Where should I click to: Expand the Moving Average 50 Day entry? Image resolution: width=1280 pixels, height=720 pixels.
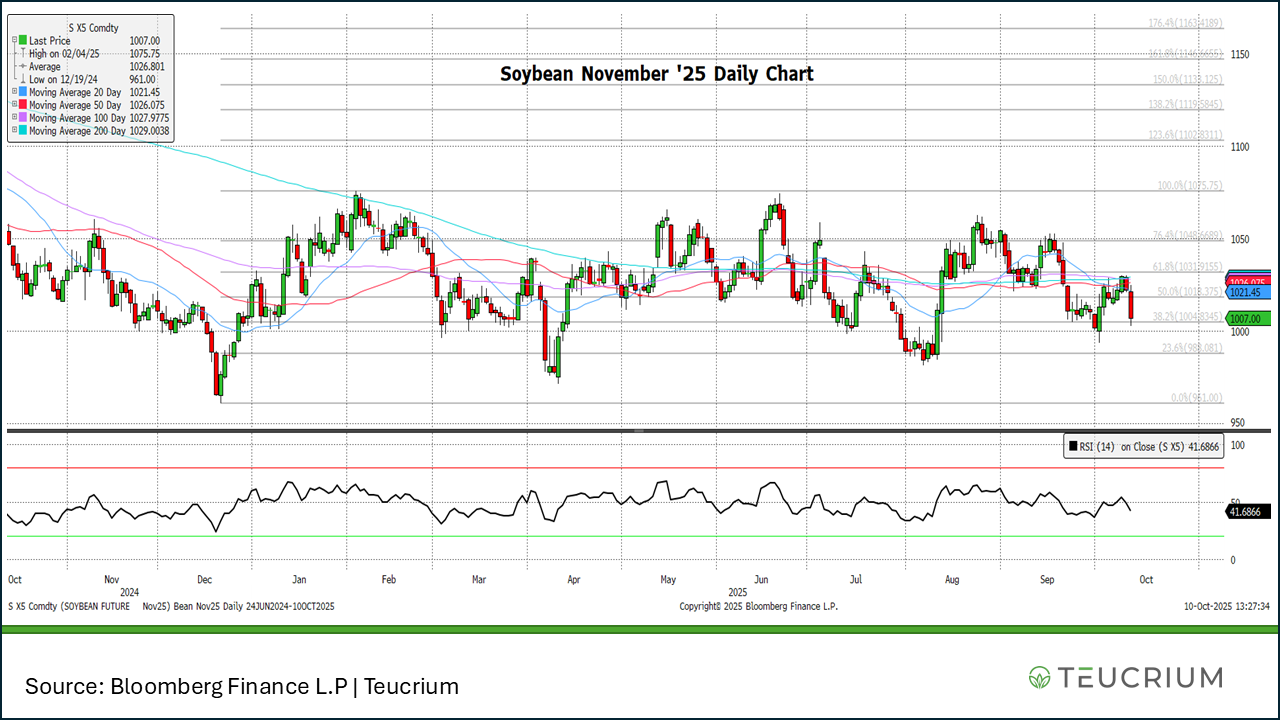pyautogui.click(x=15, y=105)
